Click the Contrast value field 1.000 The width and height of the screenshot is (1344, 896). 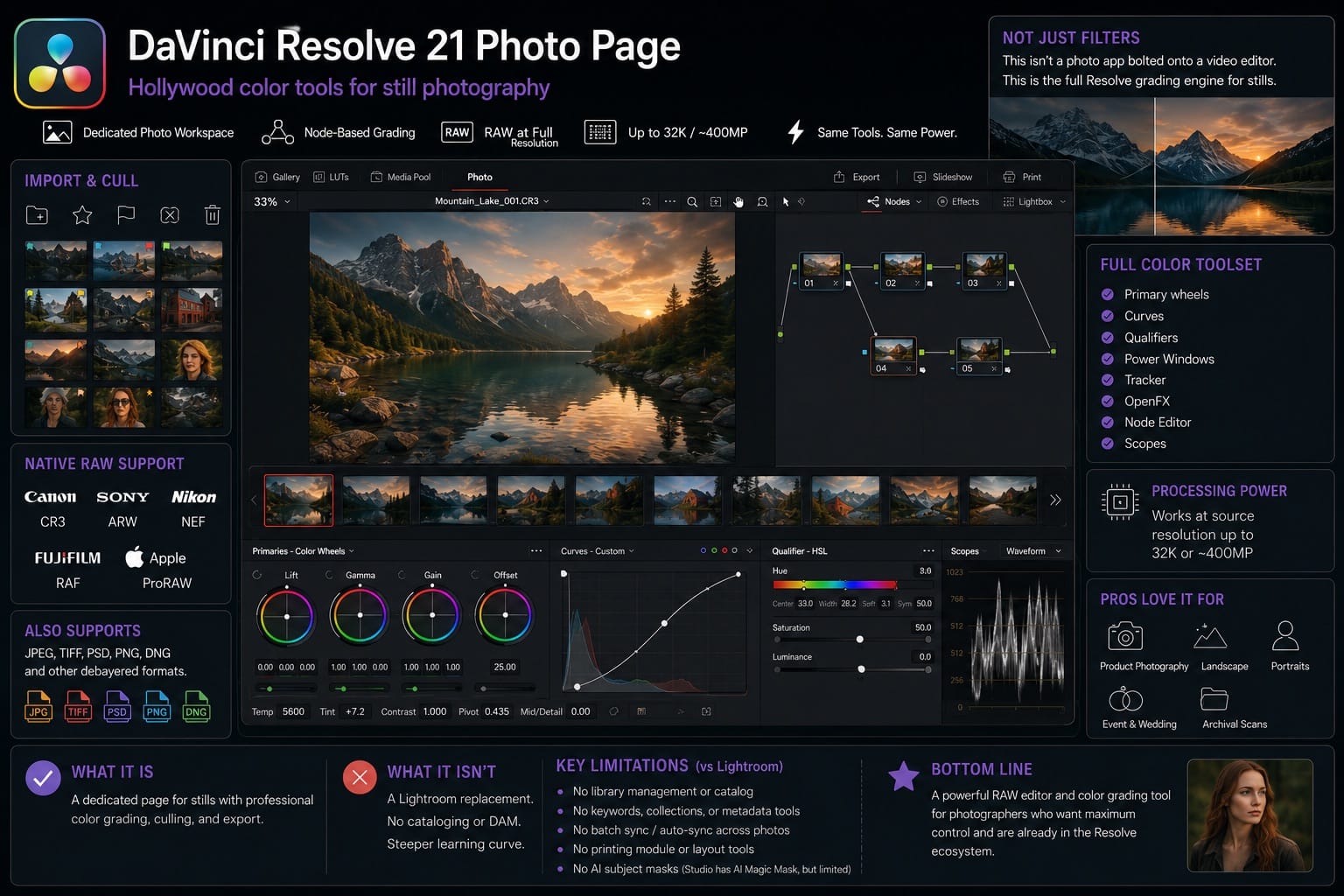[435, 711]
